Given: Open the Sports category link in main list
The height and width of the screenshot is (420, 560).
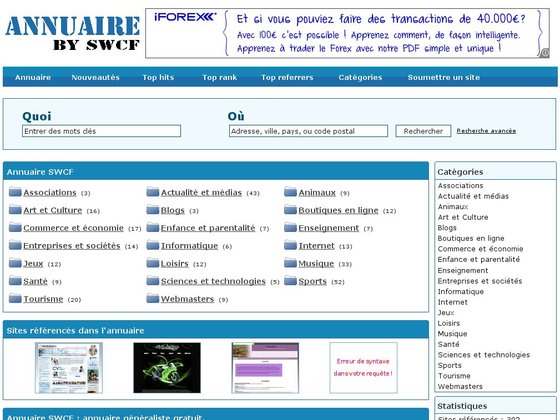Looking at the screenshot, I should click(312, 281).
